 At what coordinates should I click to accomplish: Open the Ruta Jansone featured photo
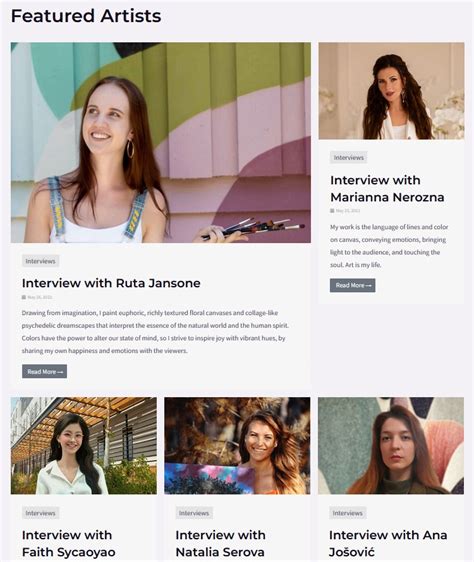(161, 143)
